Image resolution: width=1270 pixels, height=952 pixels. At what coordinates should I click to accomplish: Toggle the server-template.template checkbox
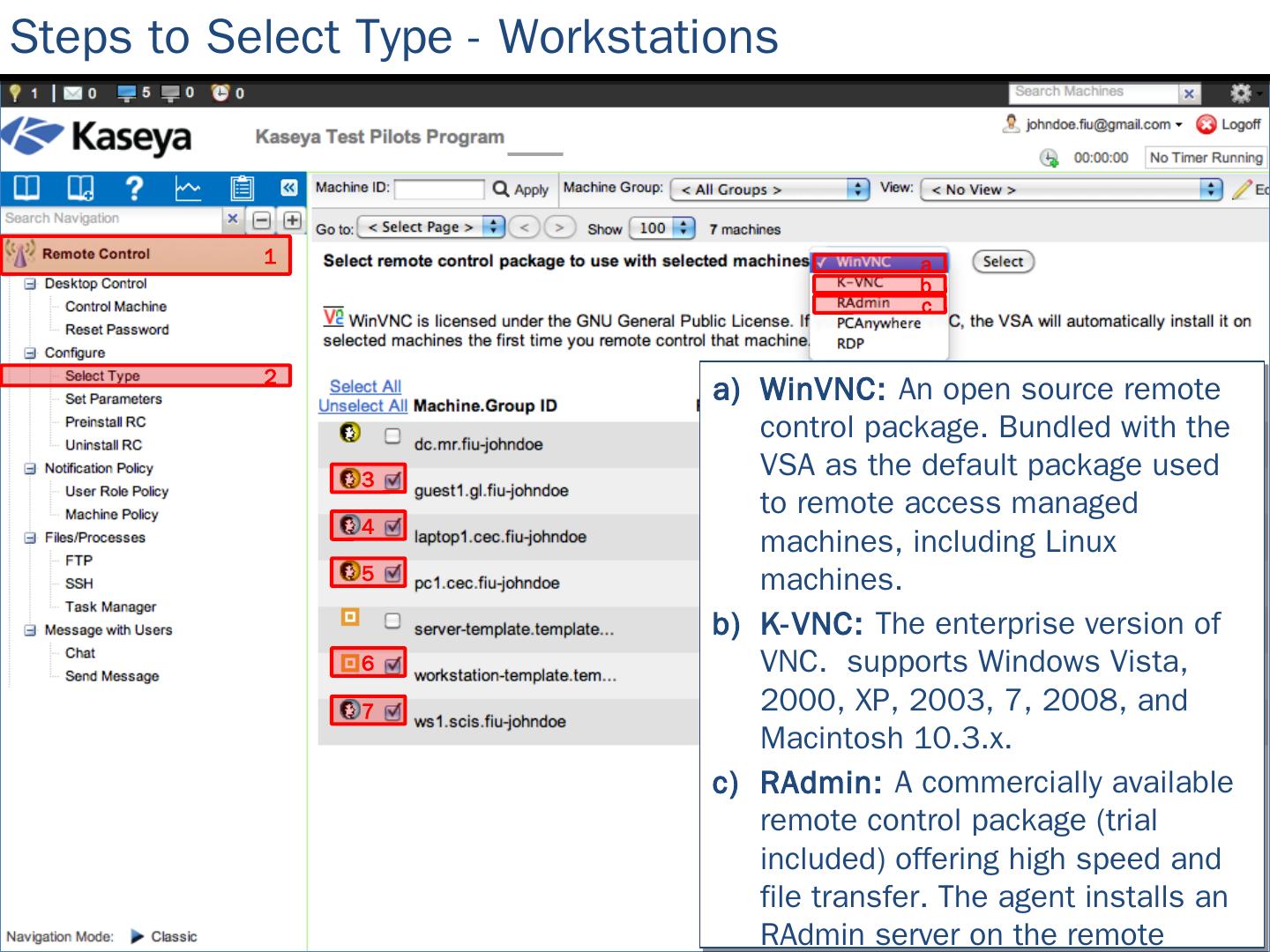(392, 621)
